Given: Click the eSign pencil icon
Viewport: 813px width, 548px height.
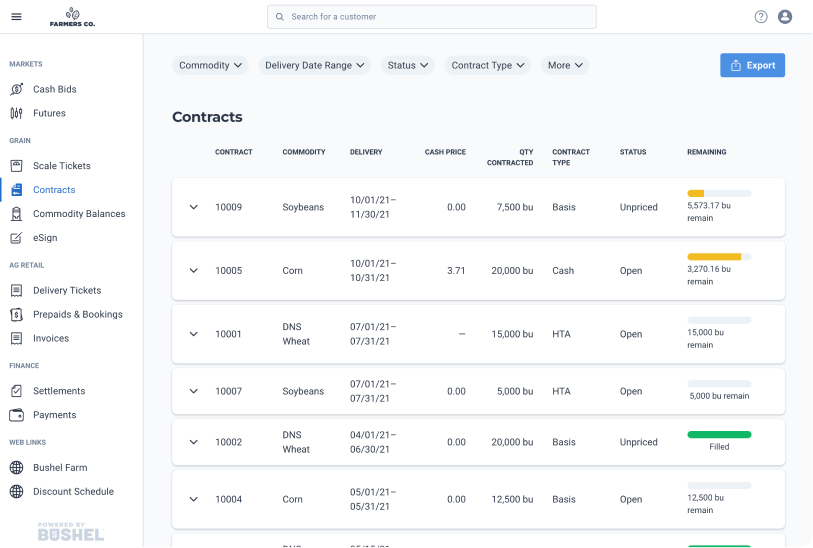Looking at the screenshot, I should (x=17, y=237).
